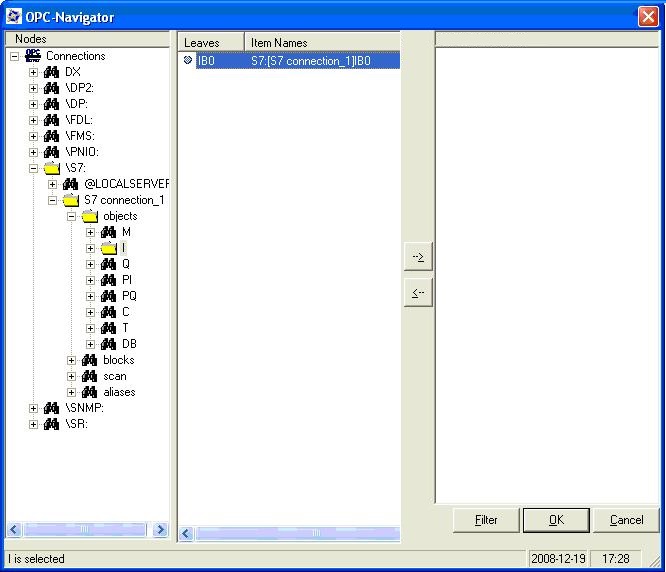666x572 pixels.
Task: Click the open folder icon next to \S7:
Action: [x=52, y=168]
